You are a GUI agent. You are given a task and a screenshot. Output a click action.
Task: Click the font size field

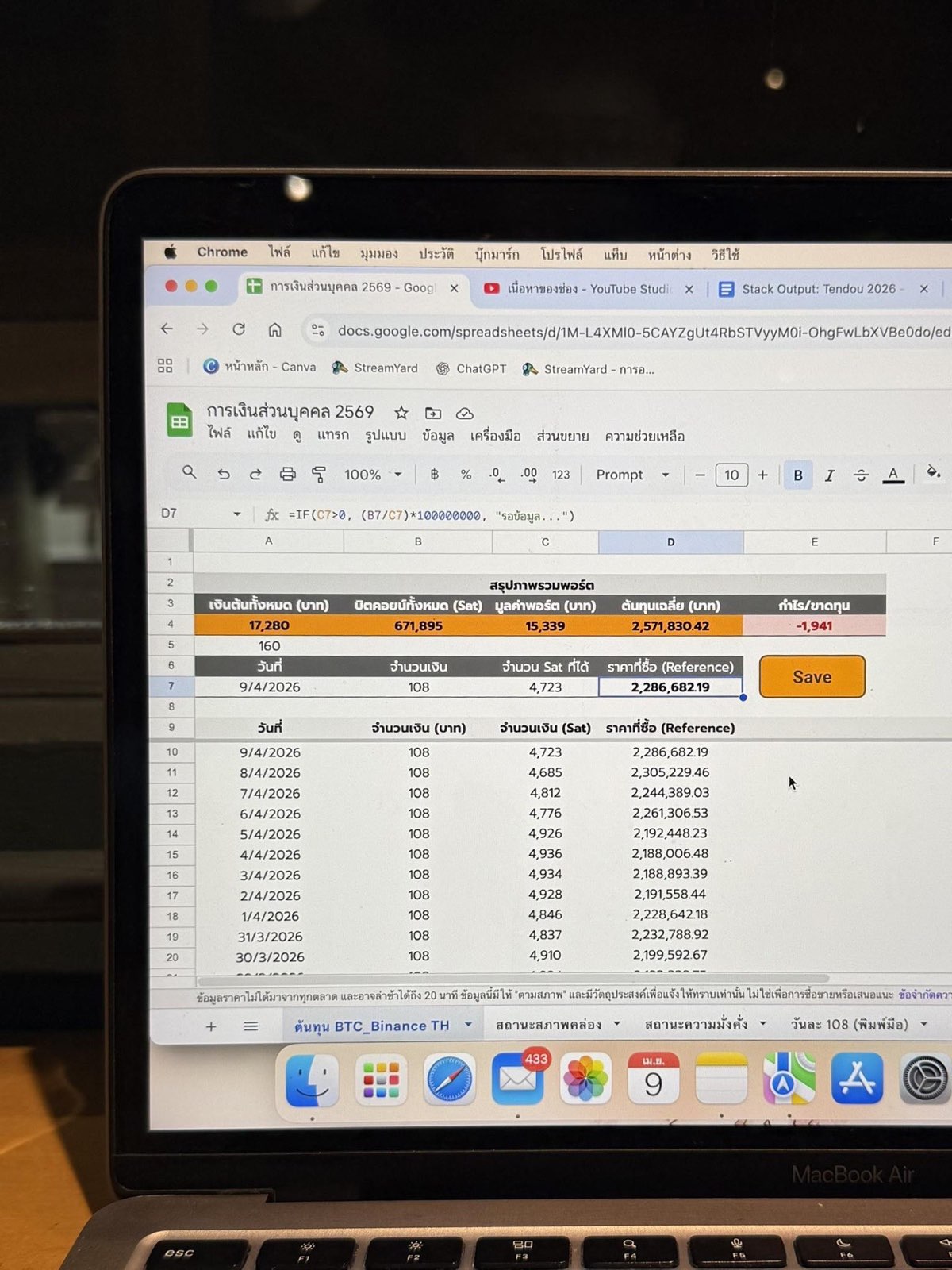[731, 475]
